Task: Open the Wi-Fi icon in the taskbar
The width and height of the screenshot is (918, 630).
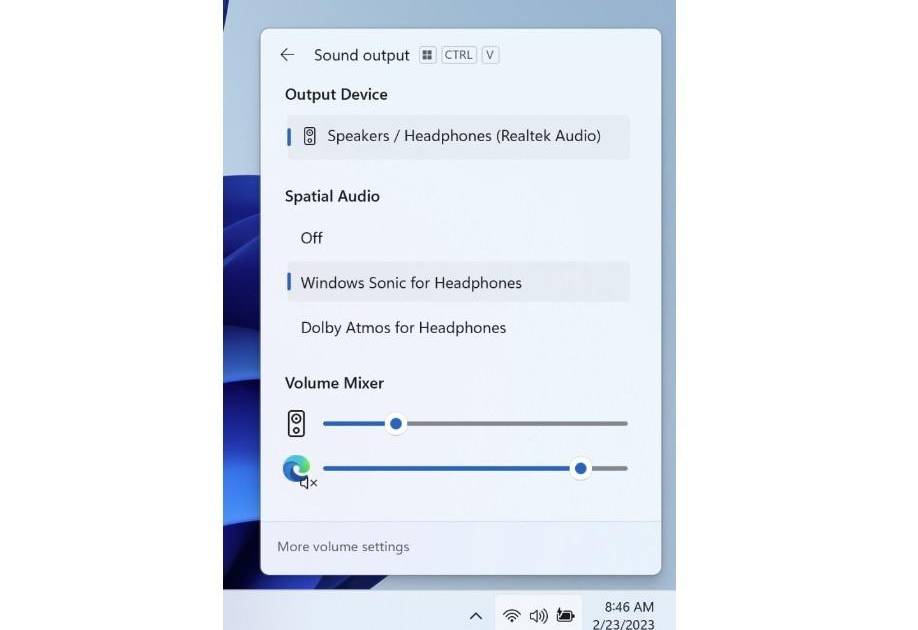Action: tap(511, 615)
